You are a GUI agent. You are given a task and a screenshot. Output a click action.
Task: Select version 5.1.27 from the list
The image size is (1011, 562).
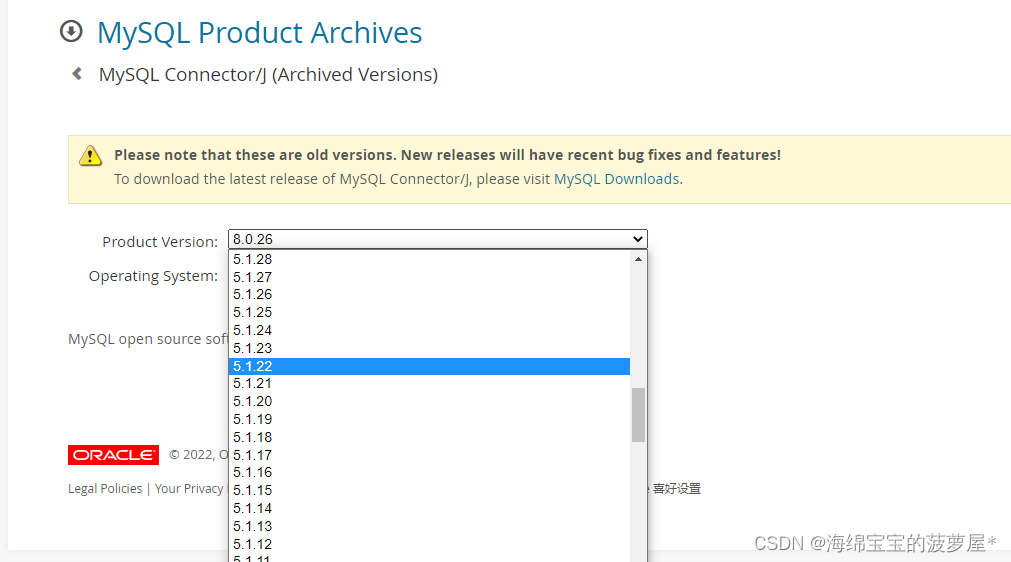point(429,277)
